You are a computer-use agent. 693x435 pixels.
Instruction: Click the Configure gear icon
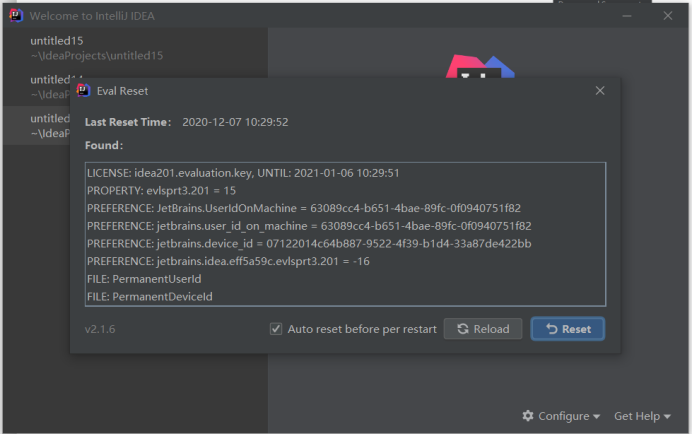pyautogui.click(x=528, y=416)
